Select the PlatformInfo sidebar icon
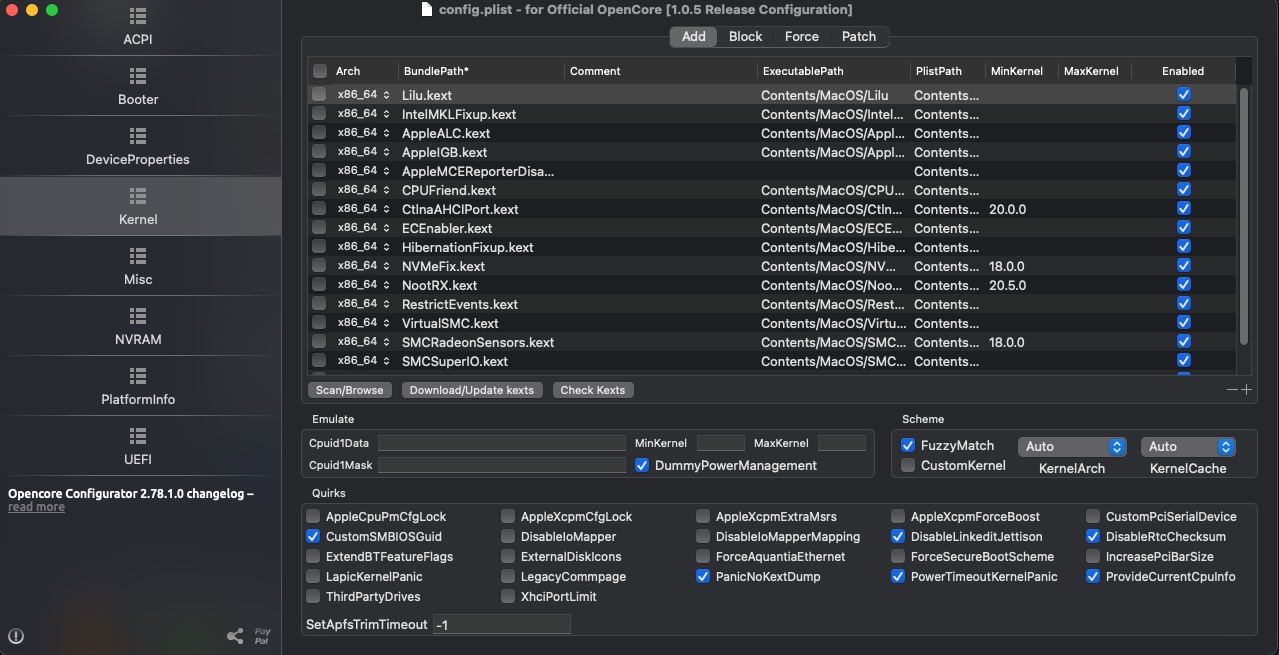1279x655 pixels. 138,376
